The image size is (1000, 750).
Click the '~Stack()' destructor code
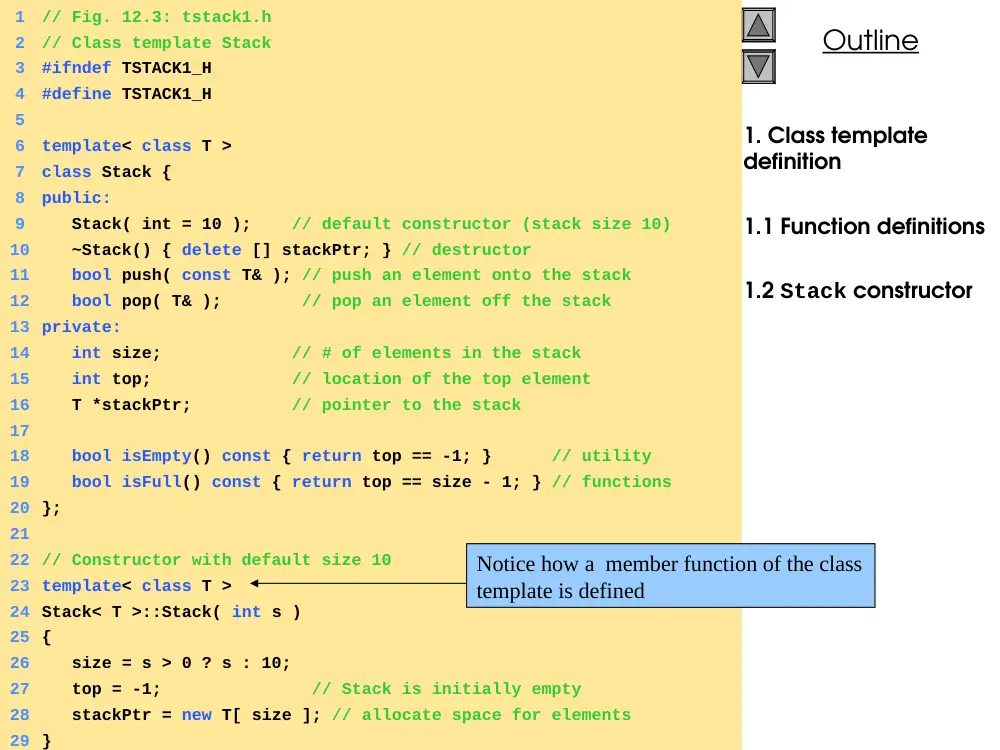(x=231, y=249)
